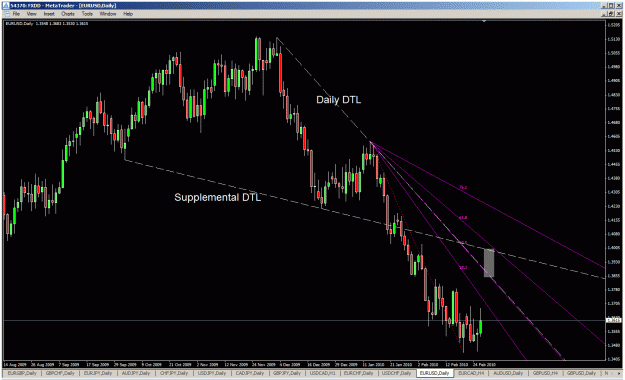Switch to the USDCAD,H1 chart tab

(322, 373)
